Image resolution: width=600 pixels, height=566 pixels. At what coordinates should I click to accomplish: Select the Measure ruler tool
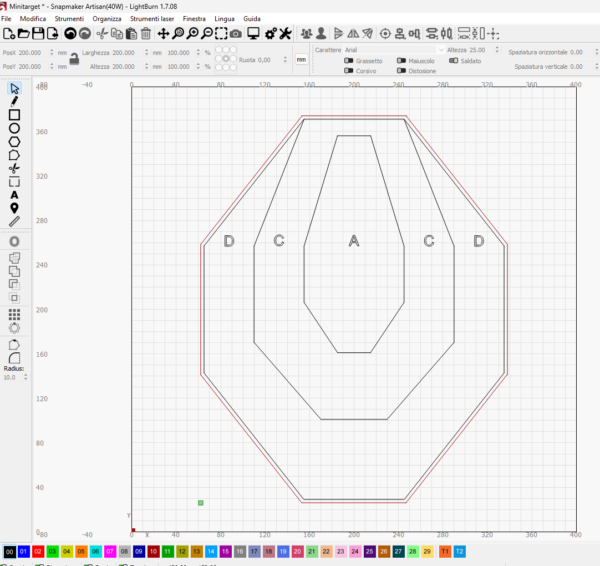point(14,222)
